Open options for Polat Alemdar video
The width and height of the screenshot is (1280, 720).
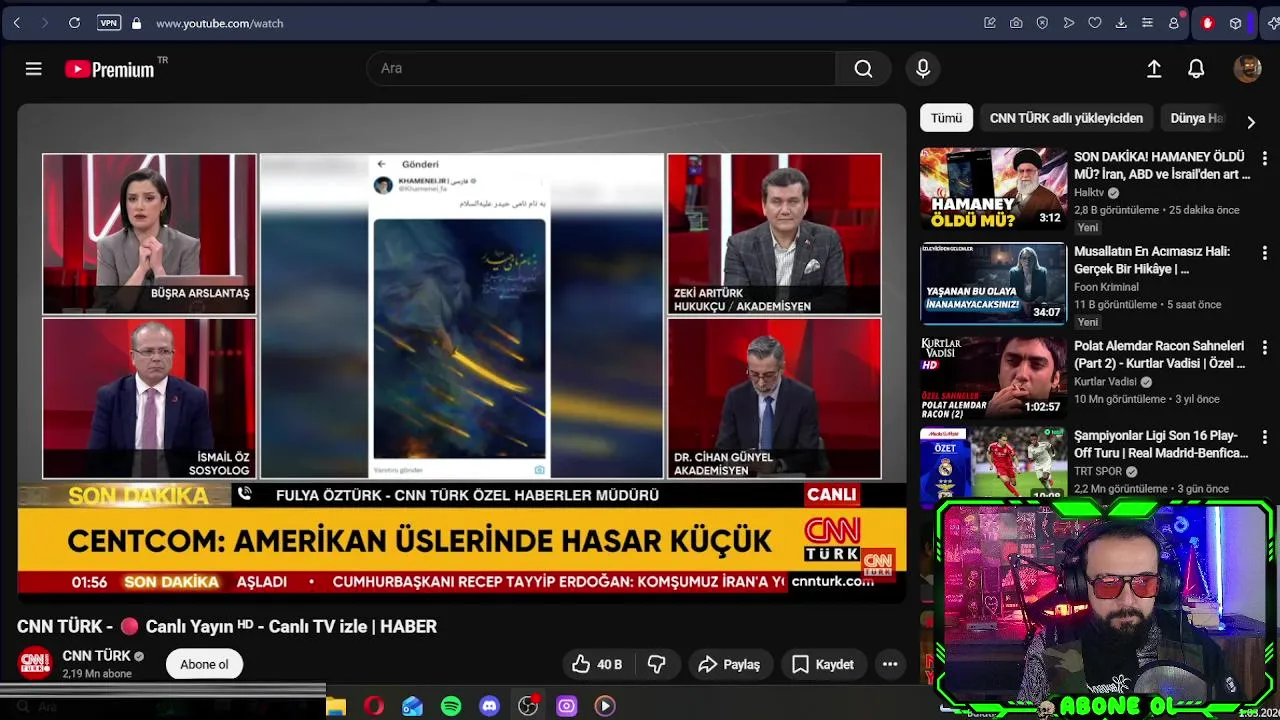click(1264, 347)
